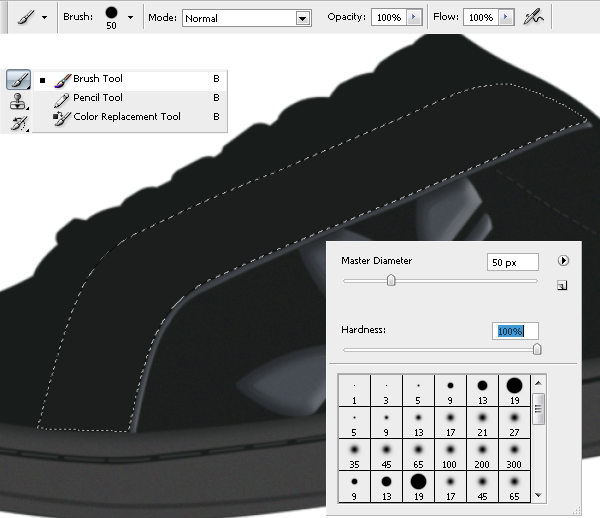The width and height of the screenshot is (600, 518).
Task: Select the Clone Stamp tool in toolbox
Action: [x=18, y=101]
